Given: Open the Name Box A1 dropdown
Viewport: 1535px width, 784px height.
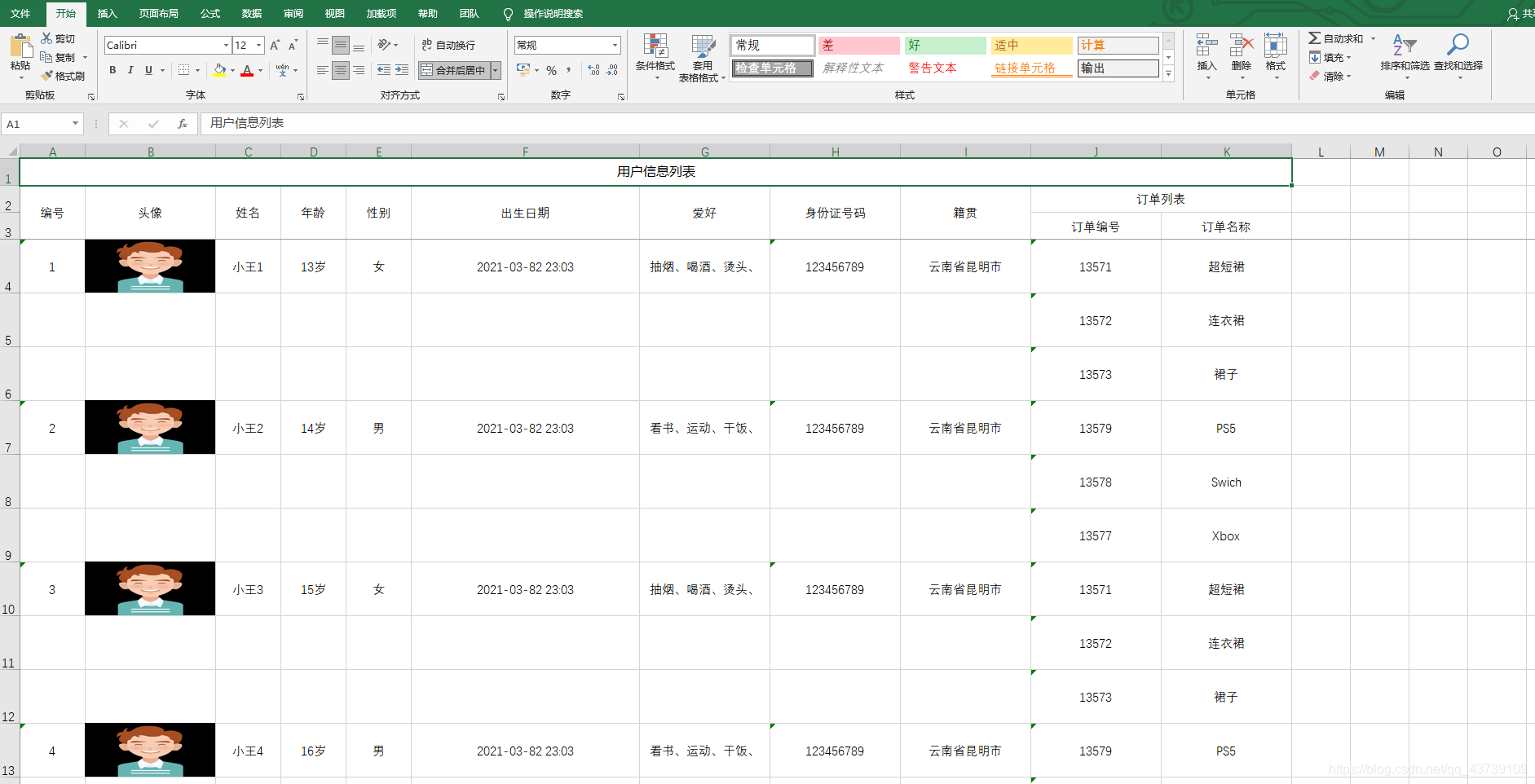Looking at the screenshot, I should coord(75,124).
